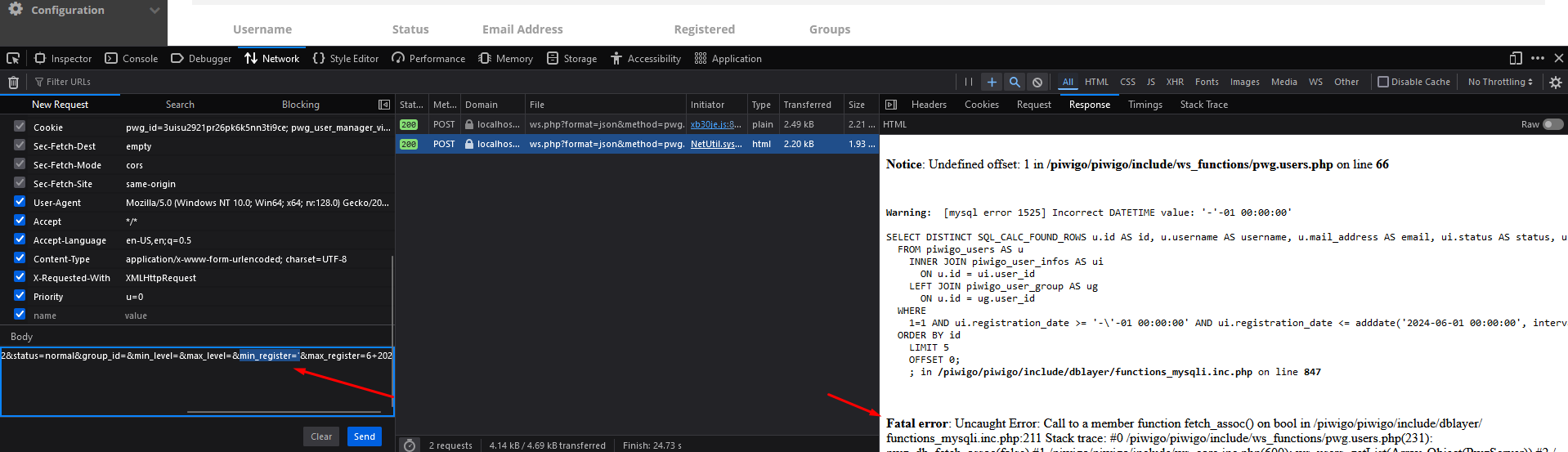
Task: Open network settings gear
Action: (1556, 82)
